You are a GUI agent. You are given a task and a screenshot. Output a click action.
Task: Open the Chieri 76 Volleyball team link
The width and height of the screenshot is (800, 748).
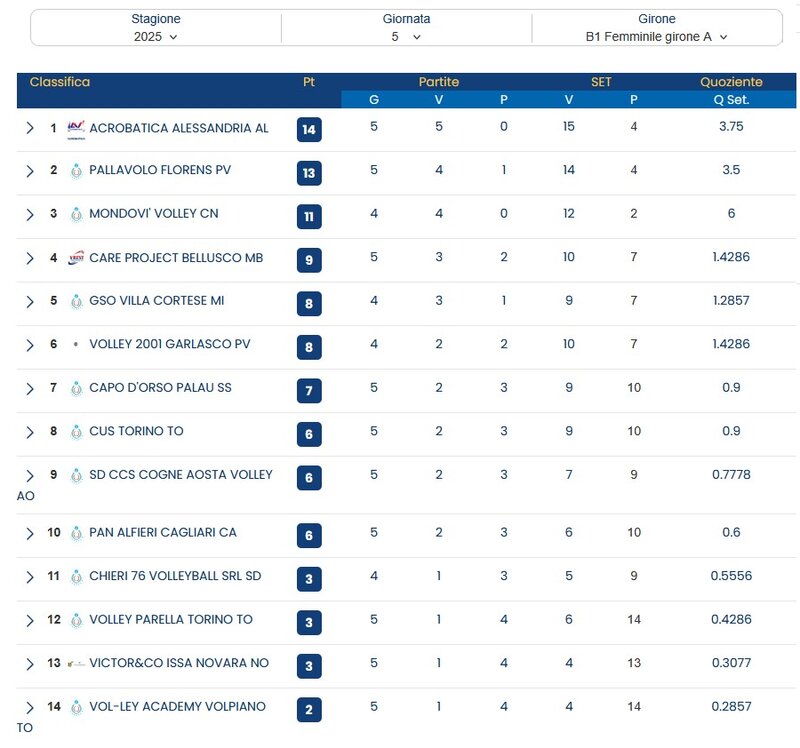click(175, 576)
